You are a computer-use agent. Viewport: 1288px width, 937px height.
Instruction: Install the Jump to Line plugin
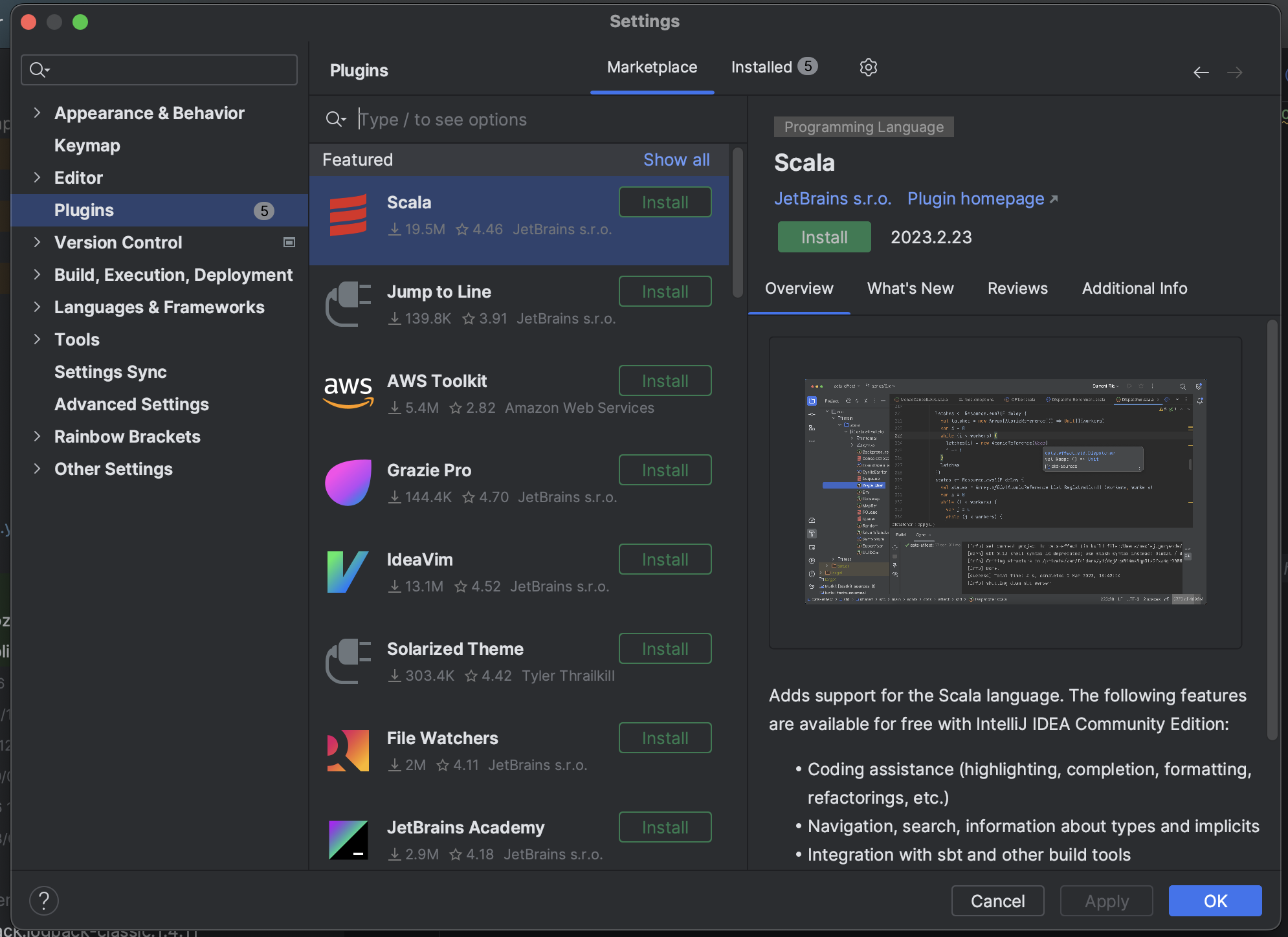(x=665, y=291)
